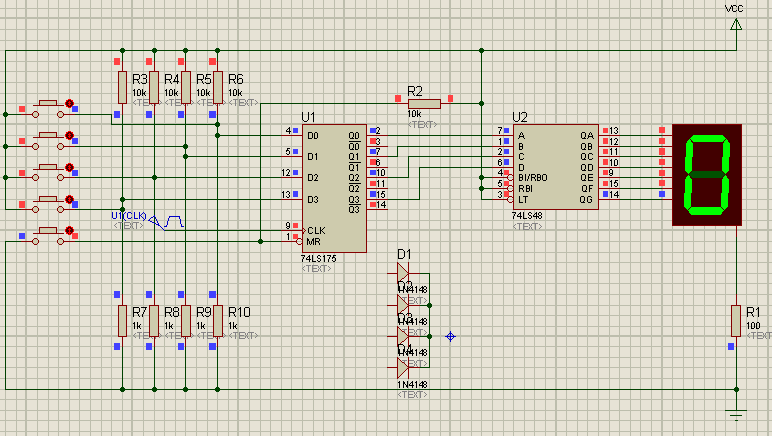Click the 'R1' reference label
The height and width of the screenshot is (436, 772).
click(x=753, y=312)
